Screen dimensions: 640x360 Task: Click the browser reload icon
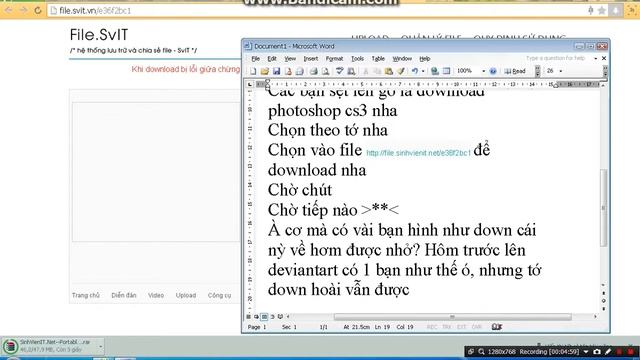[x=38, y=11]
